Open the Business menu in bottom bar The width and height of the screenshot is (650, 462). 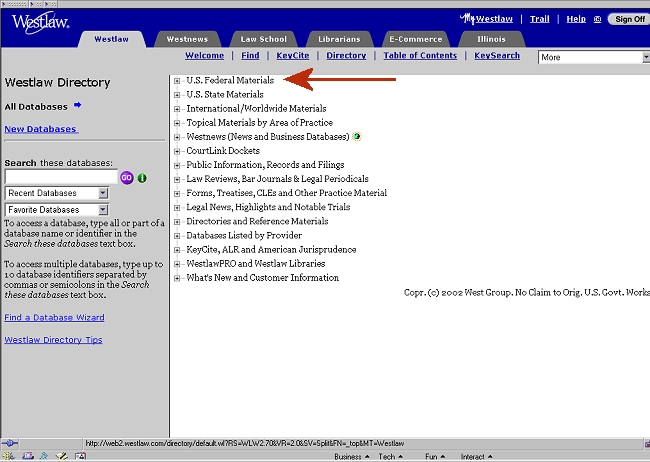tap(352, 457)
